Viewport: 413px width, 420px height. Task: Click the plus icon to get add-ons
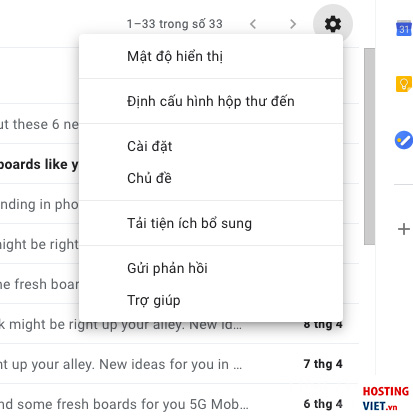tap(404, 229)
